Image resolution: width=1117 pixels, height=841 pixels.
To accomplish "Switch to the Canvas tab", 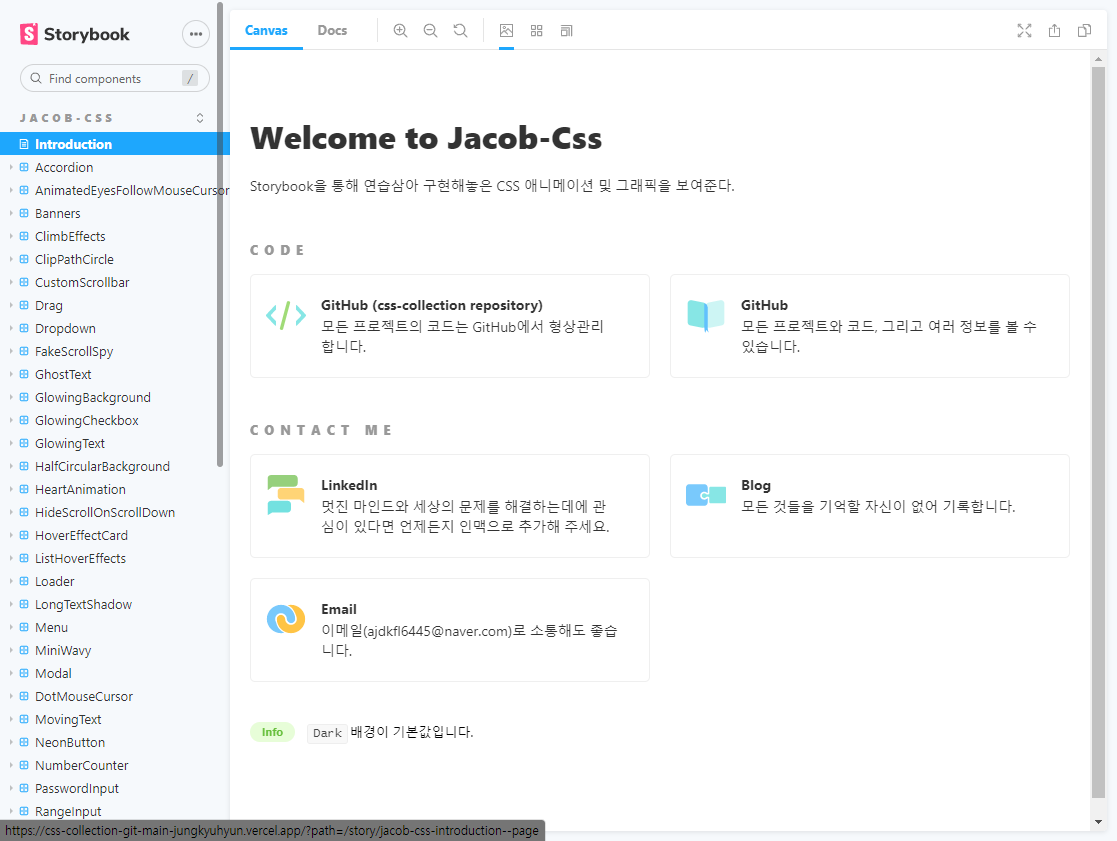I will coord(266,31).
